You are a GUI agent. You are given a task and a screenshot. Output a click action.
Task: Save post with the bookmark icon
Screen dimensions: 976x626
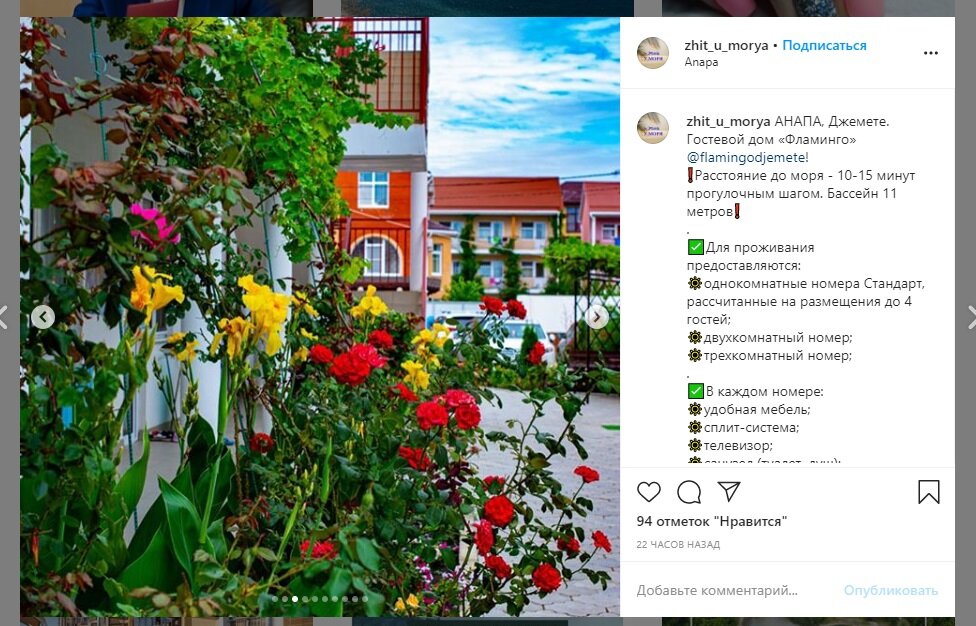click(x=929, y=492)
